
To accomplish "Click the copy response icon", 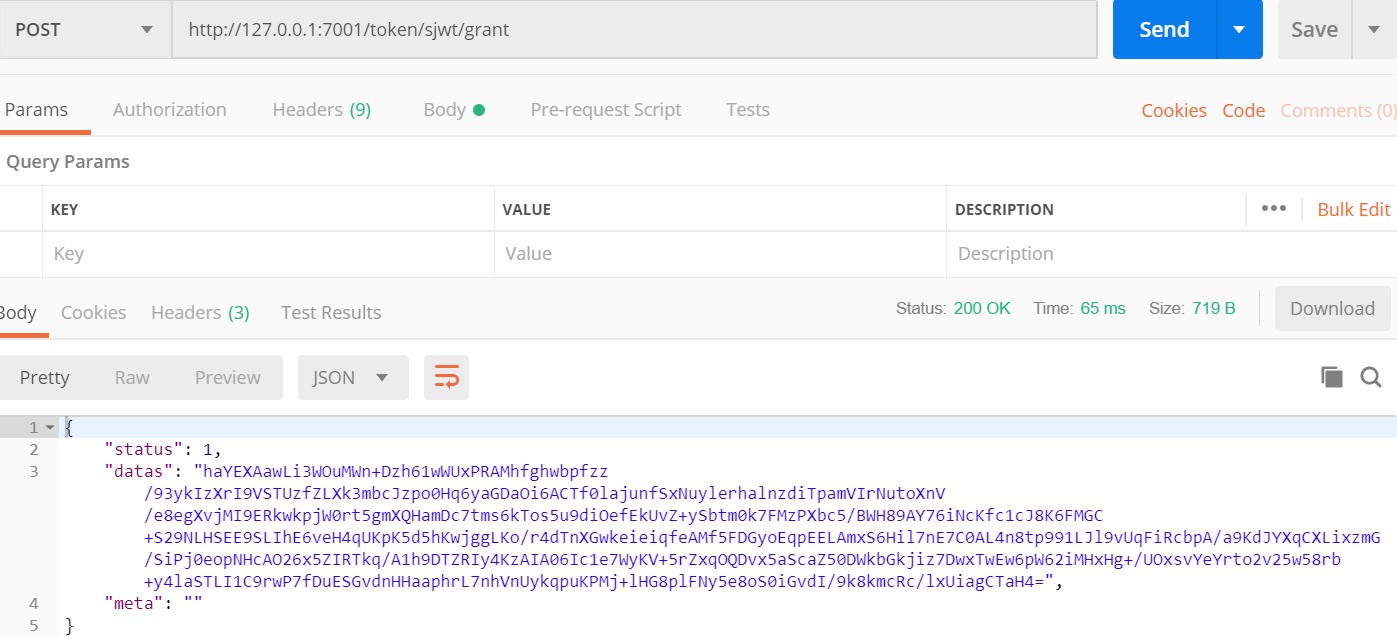I will point(1331,377).
